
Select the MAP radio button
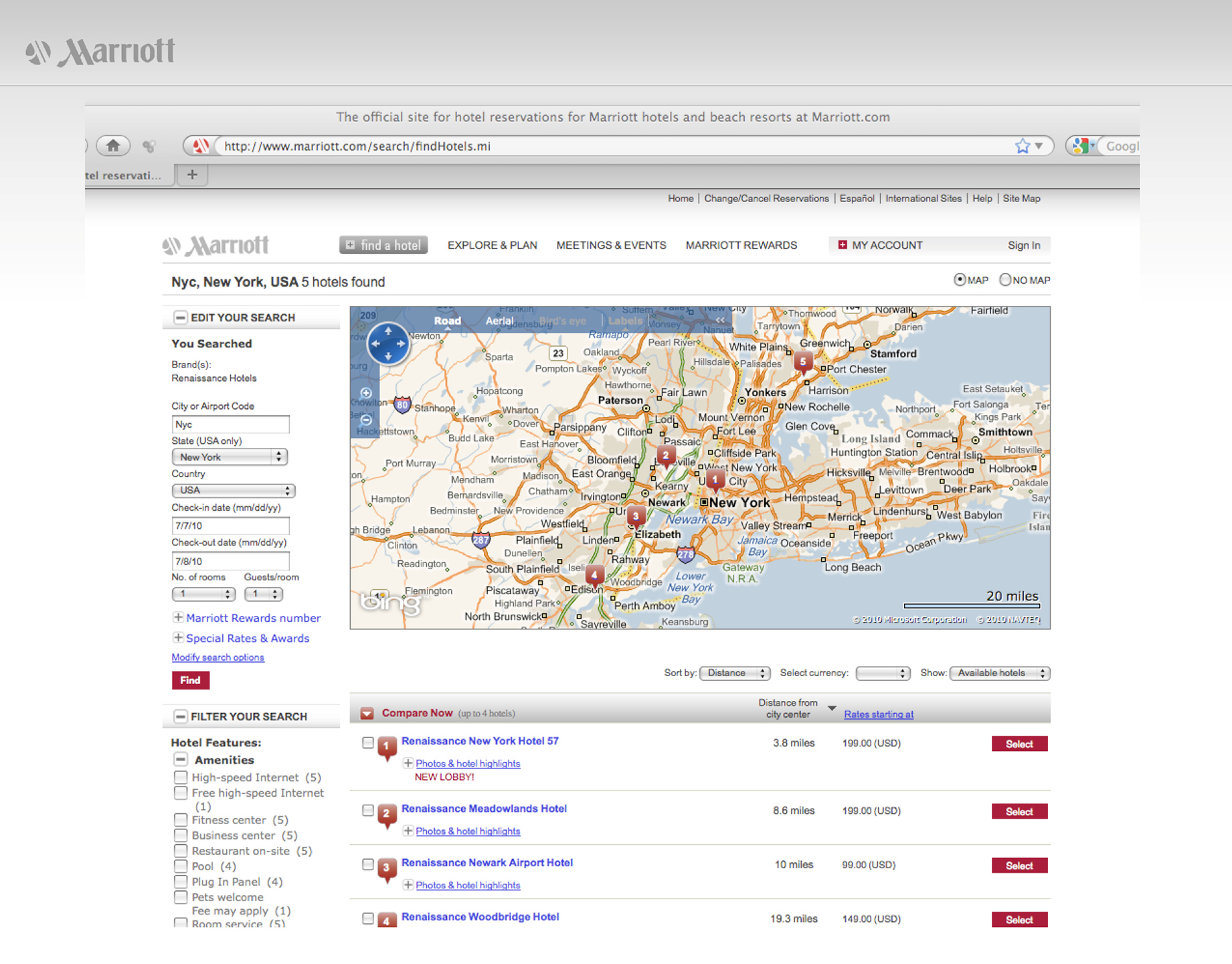960,280
